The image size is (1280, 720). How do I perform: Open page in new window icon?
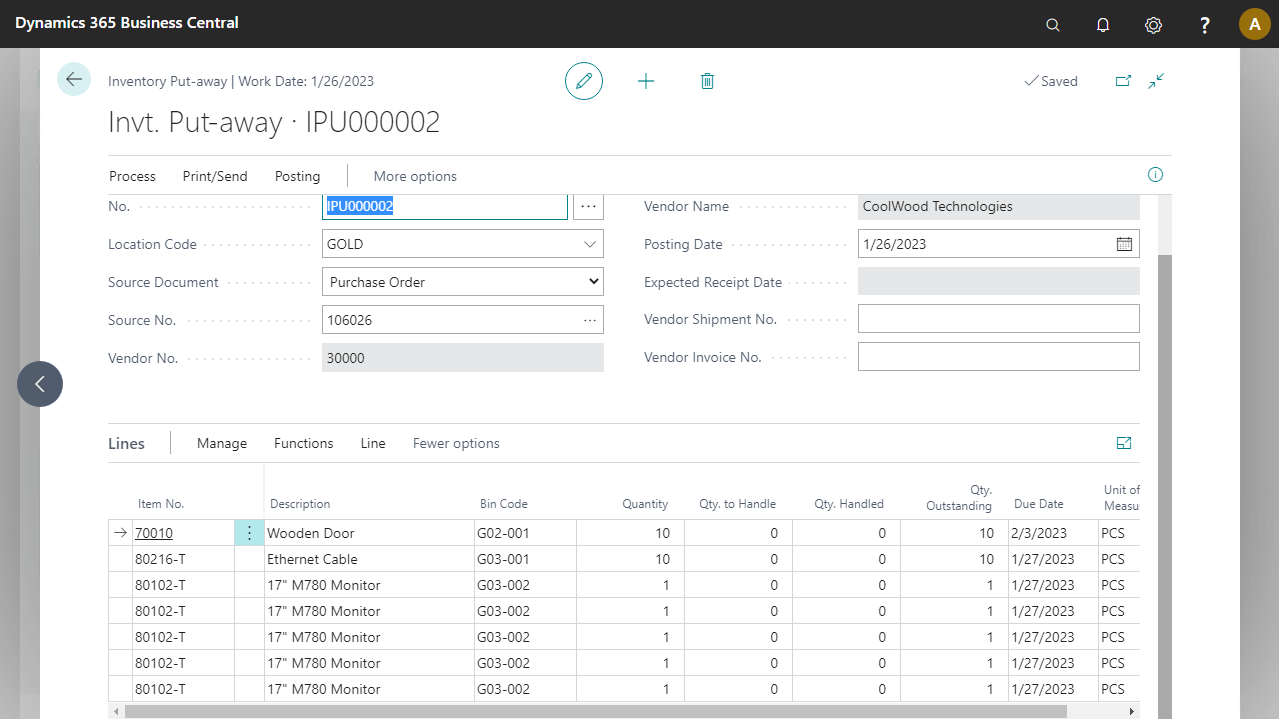(x=1122, y=81)
